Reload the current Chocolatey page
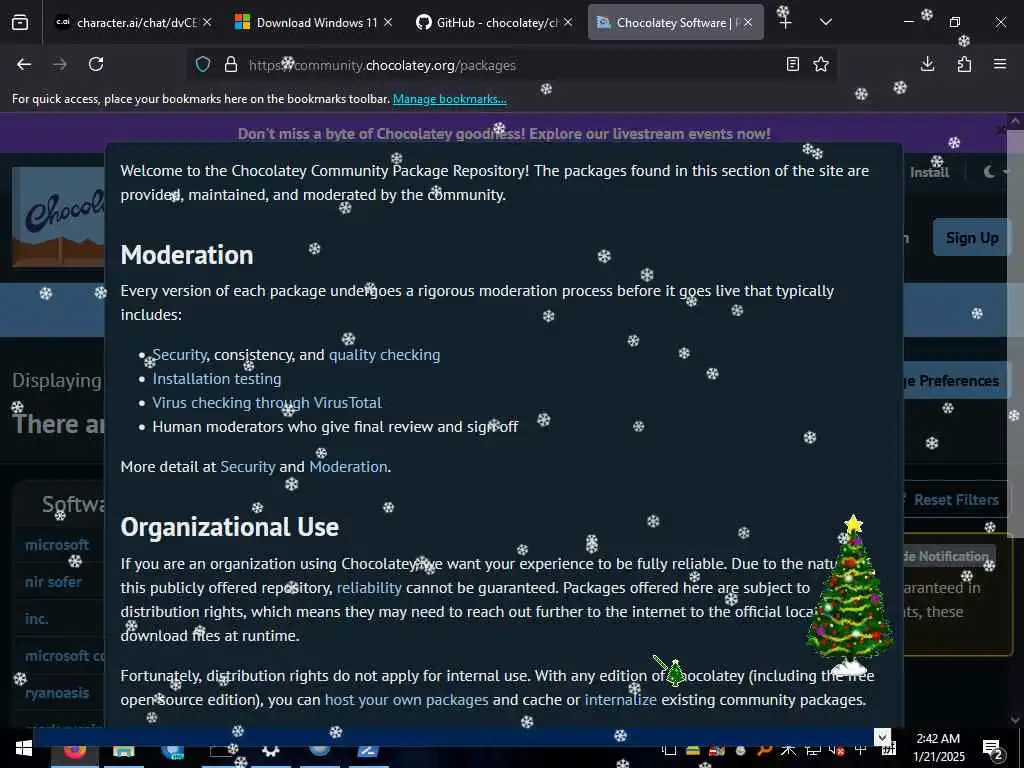The width and height of the screenshot is (1024, 768). [96, 64]
